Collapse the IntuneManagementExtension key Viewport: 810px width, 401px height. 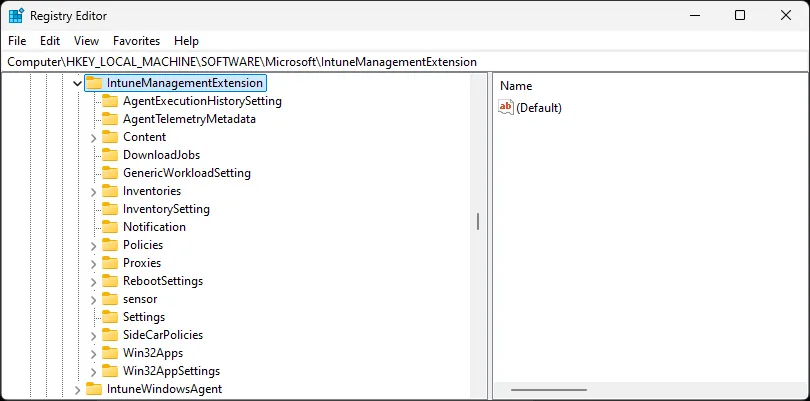pos(77,83)
